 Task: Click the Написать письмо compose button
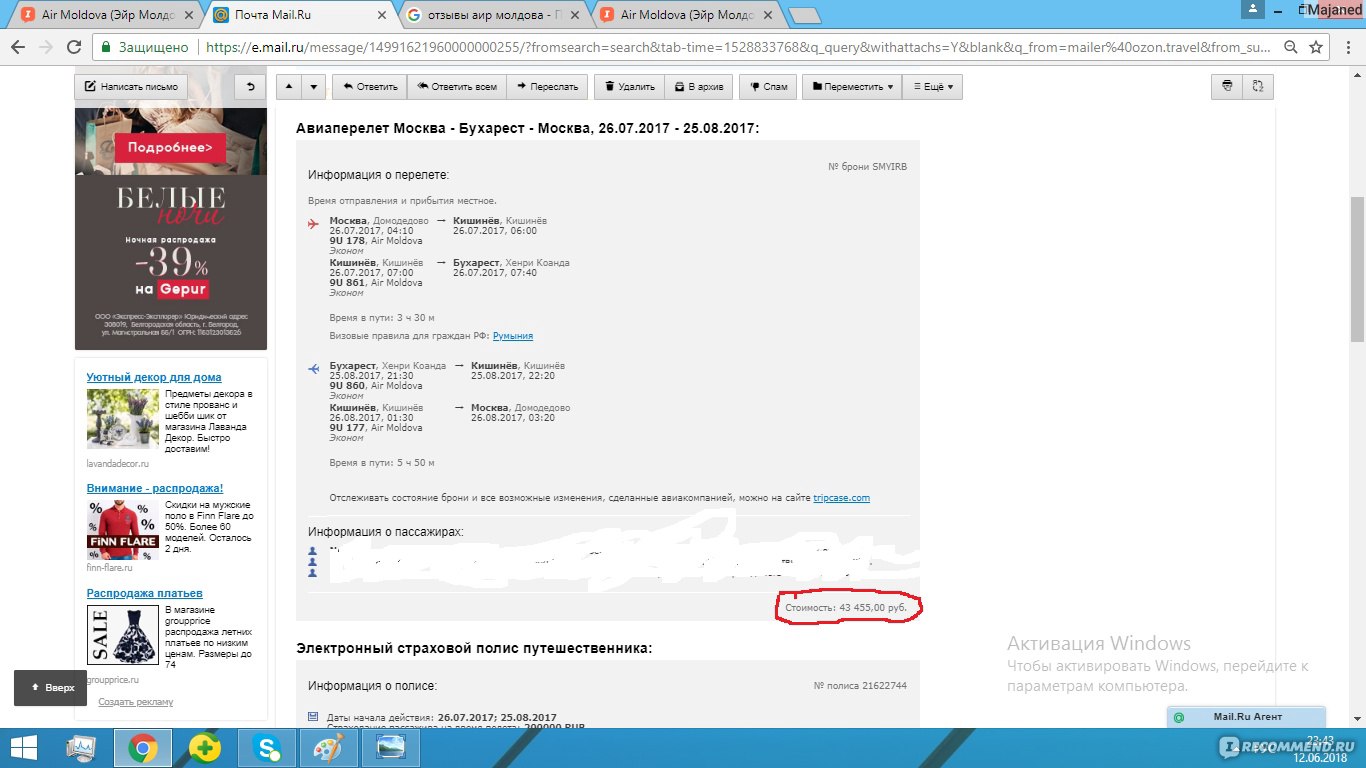click(x=132, y=87)
